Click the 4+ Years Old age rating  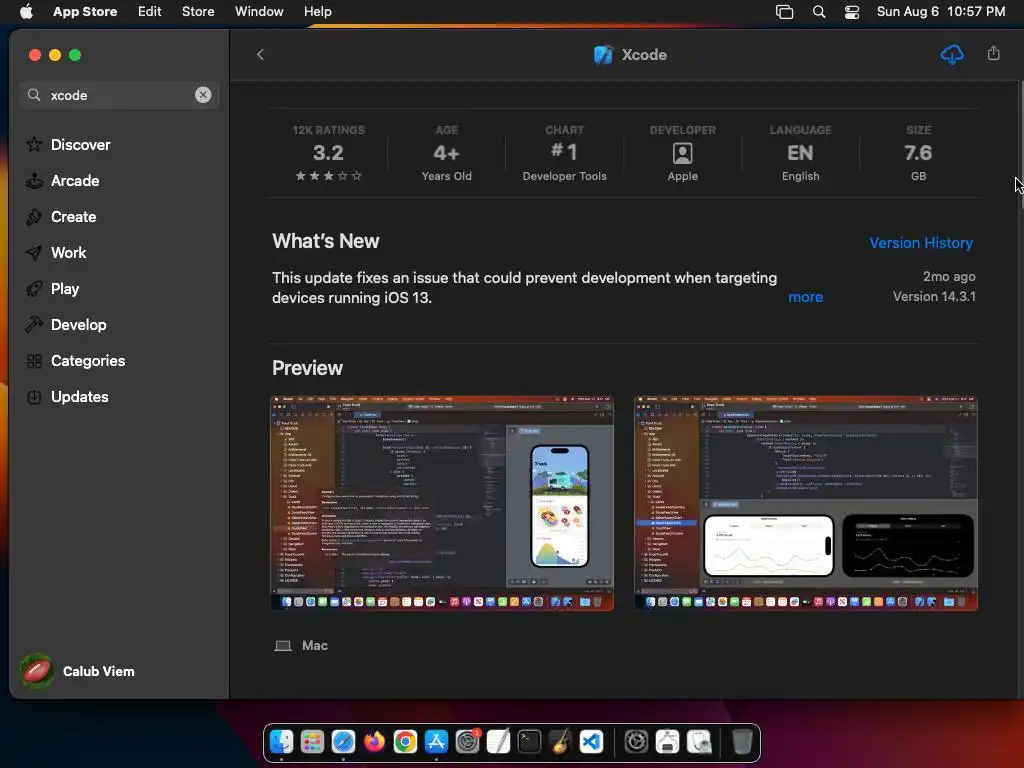(x=447, y=153)
